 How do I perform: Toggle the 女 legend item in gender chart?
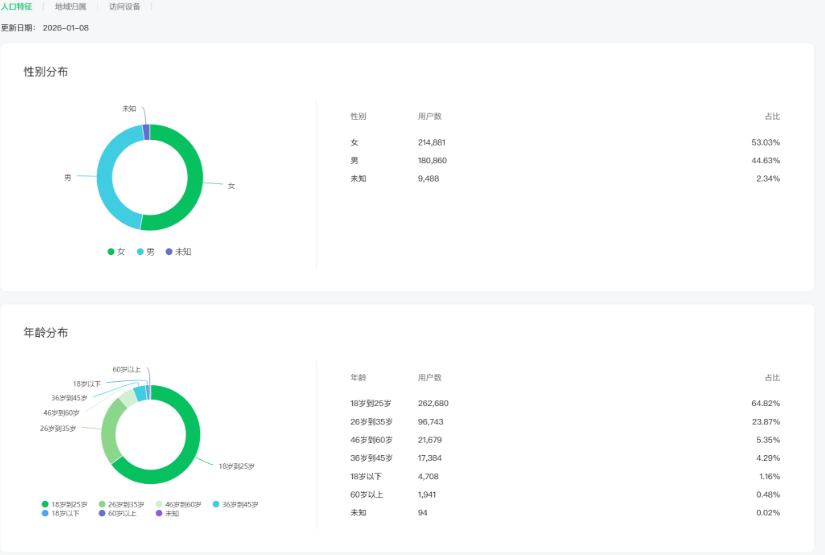pos(116,252)
